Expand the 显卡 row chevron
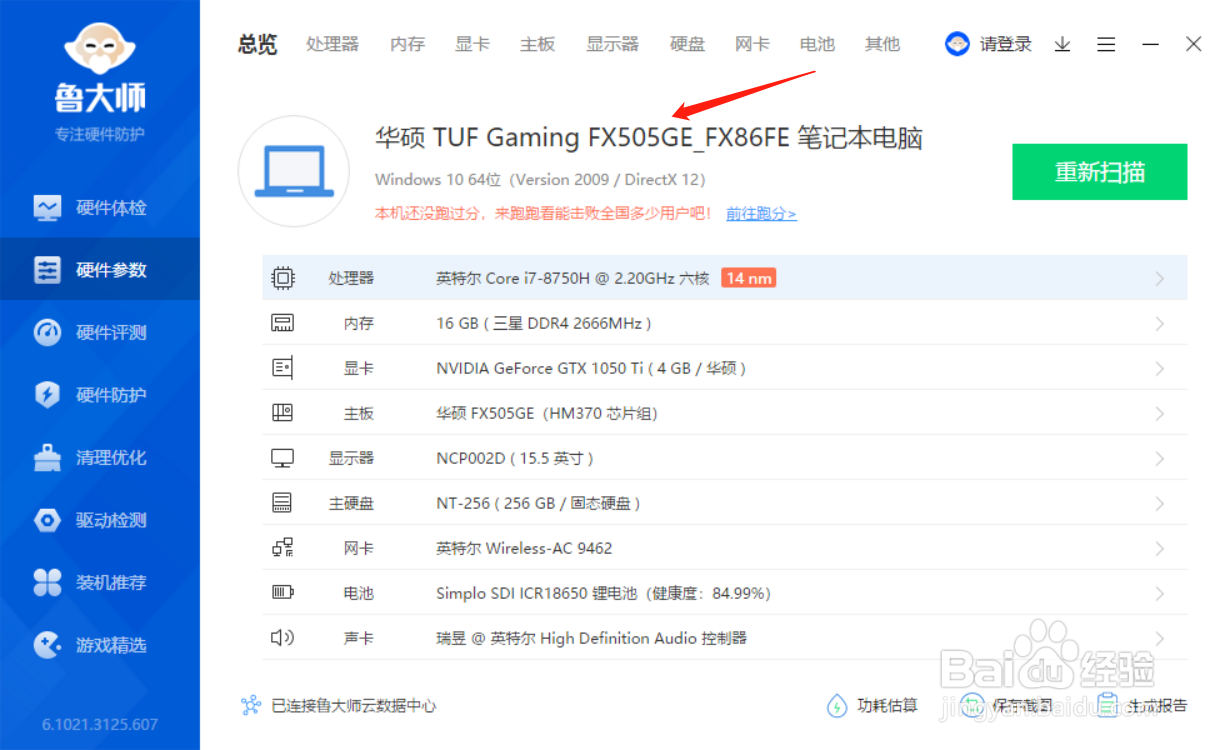 [x=1160, y=369]
